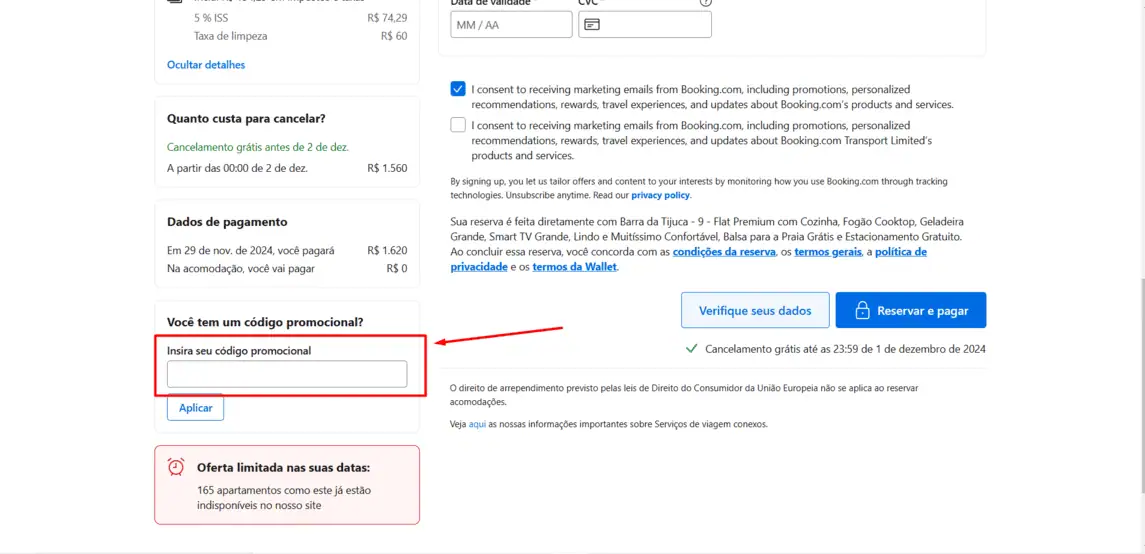Focus the CVC input field
This screenshot has height=554, width=1145.
point(645,25)
